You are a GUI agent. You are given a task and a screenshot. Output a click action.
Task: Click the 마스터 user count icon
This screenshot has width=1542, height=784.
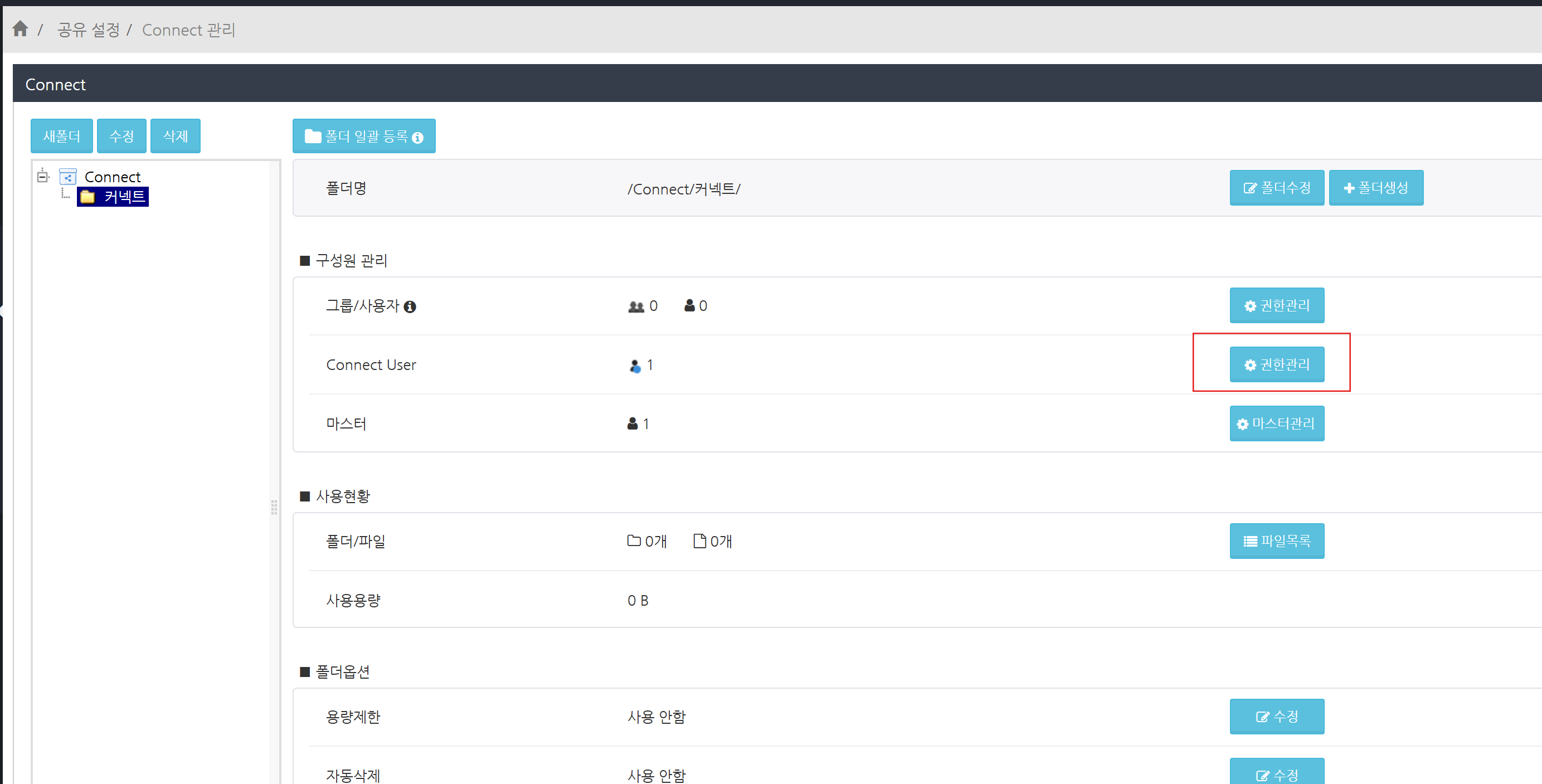[632, 424]
